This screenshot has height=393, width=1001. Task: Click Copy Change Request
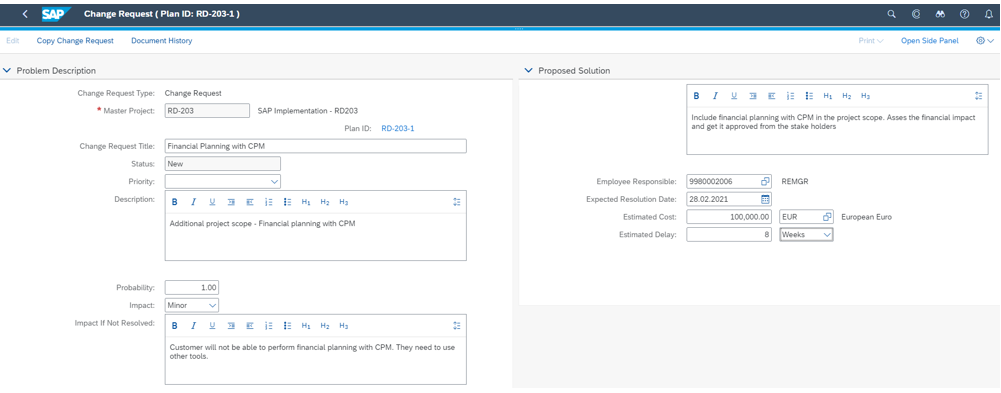click(x=75, y=41)
